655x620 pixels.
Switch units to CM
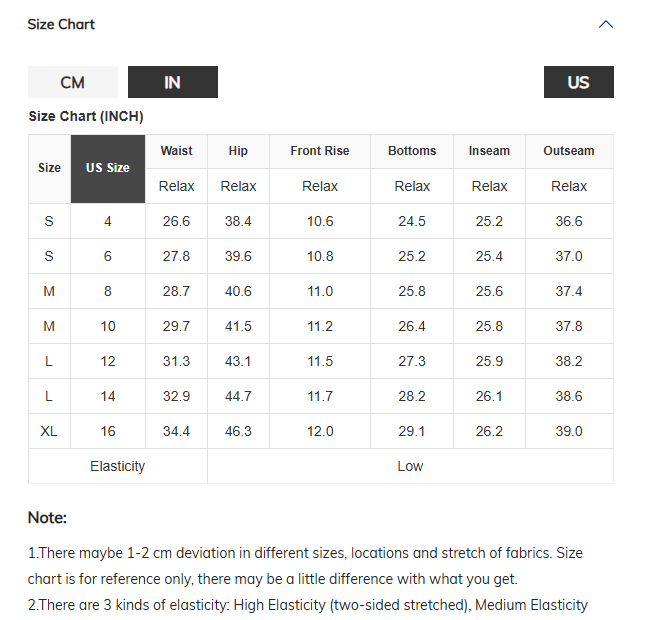click(73, 82)
